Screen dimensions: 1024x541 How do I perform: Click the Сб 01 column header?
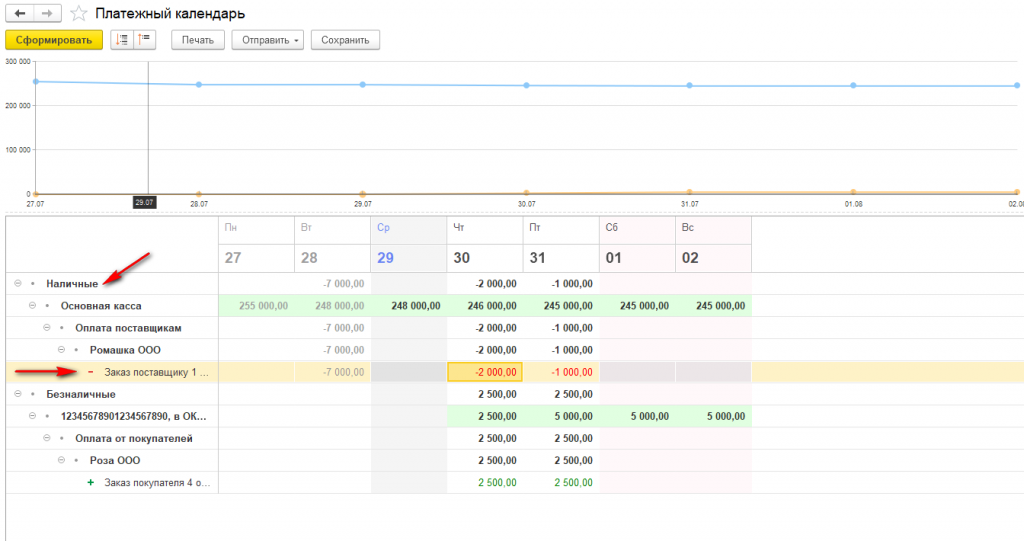[x=637, y=244]
